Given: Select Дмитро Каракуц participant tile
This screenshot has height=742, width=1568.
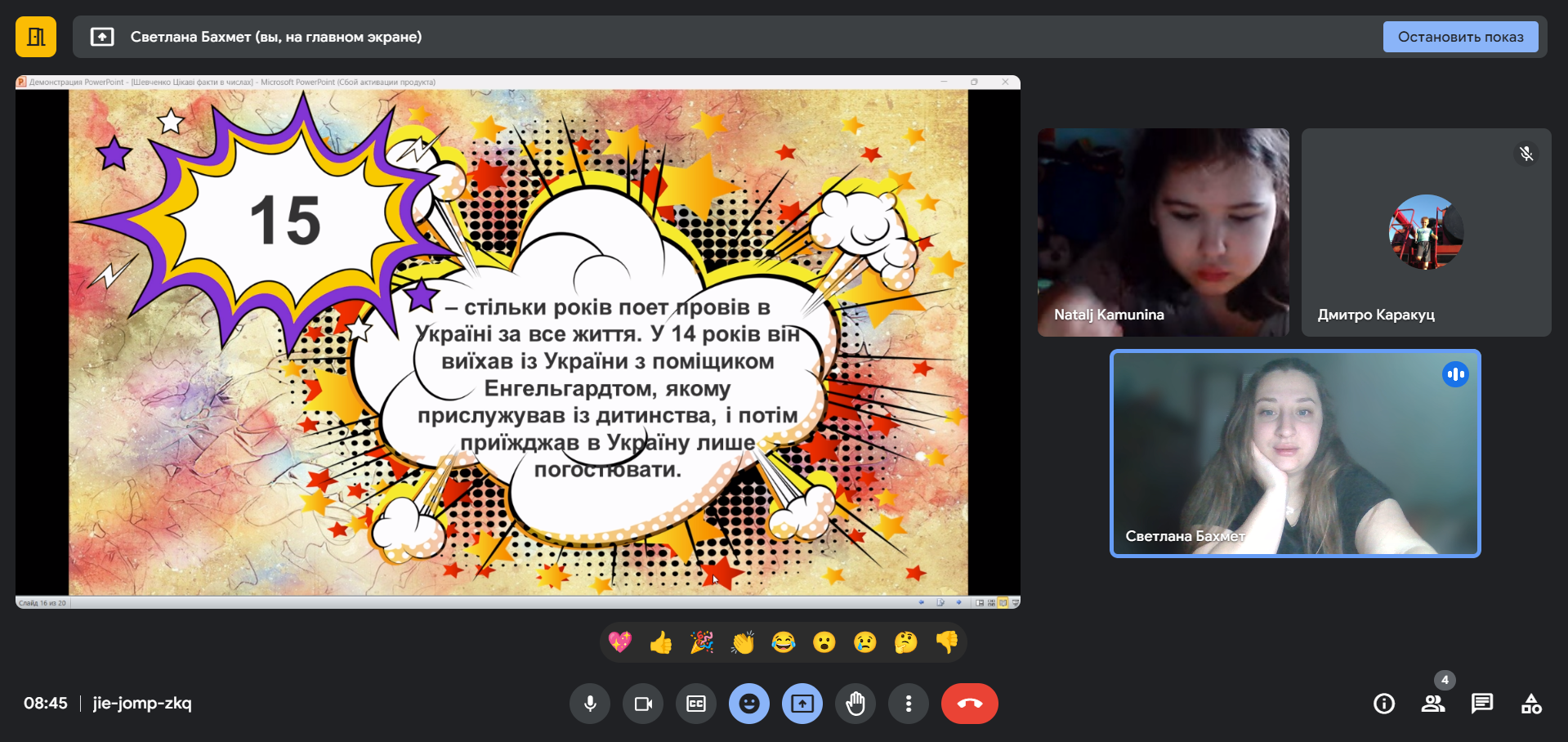Looking at the screenshot, I should [x=1426, y=232].
